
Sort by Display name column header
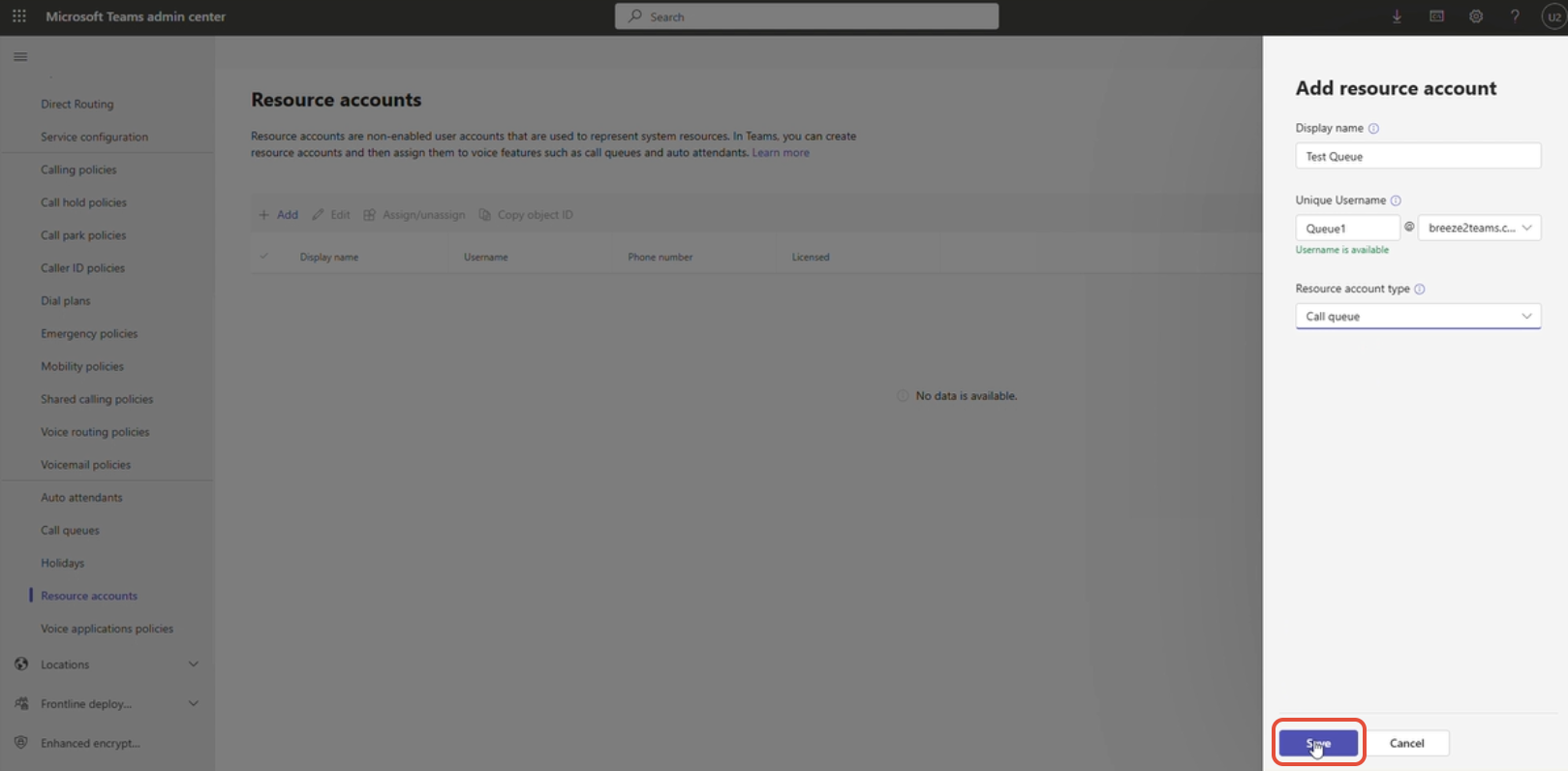click(x=329, y=258)
